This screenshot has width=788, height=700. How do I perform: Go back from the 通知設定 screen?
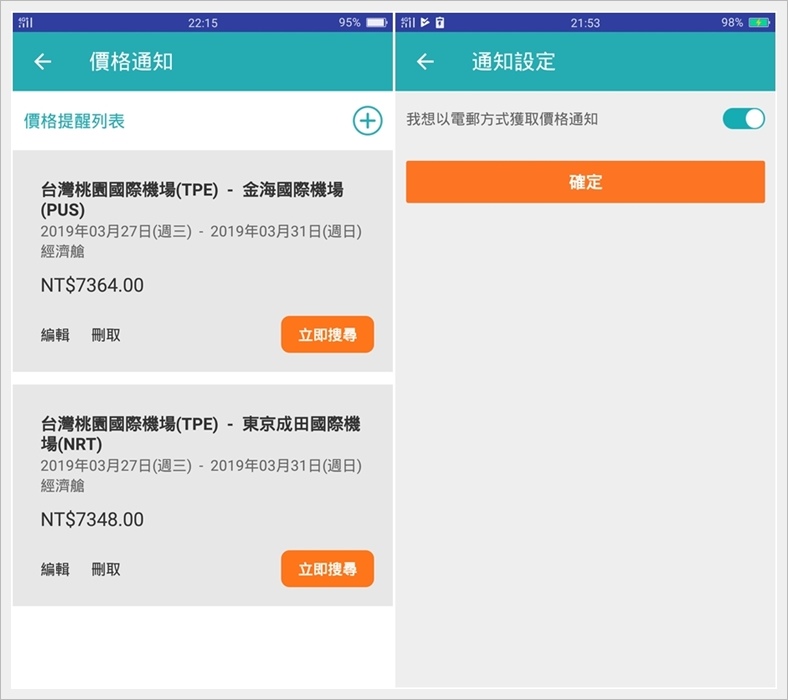[425, 61]
